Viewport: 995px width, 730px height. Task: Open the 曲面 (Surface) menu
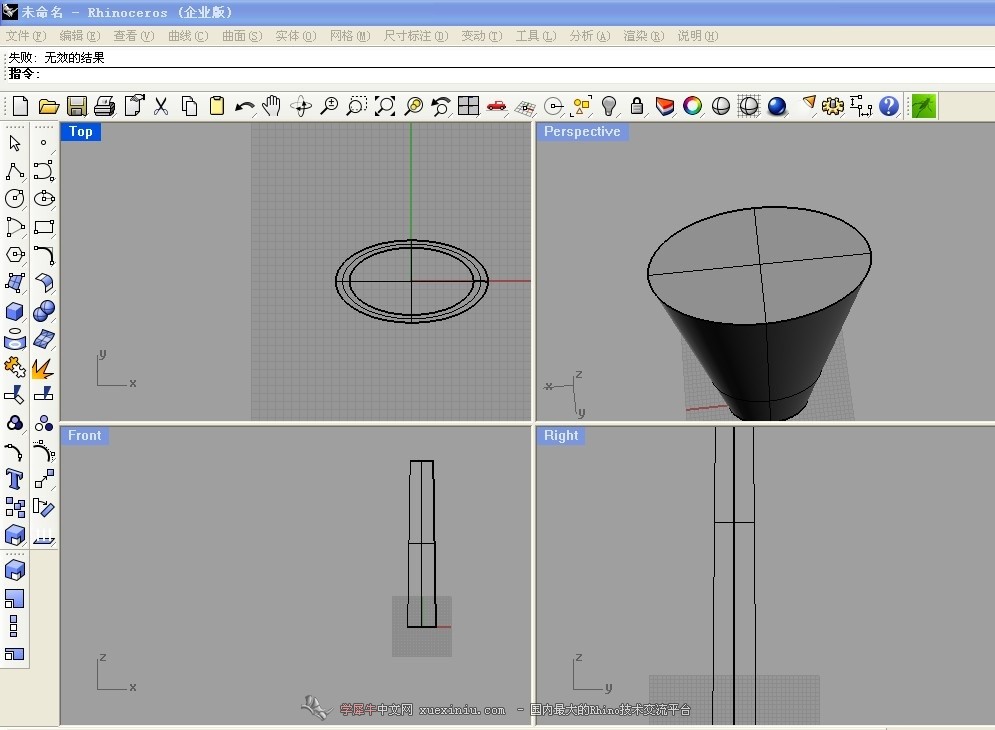pyautogui.click(x=242, y=36)
